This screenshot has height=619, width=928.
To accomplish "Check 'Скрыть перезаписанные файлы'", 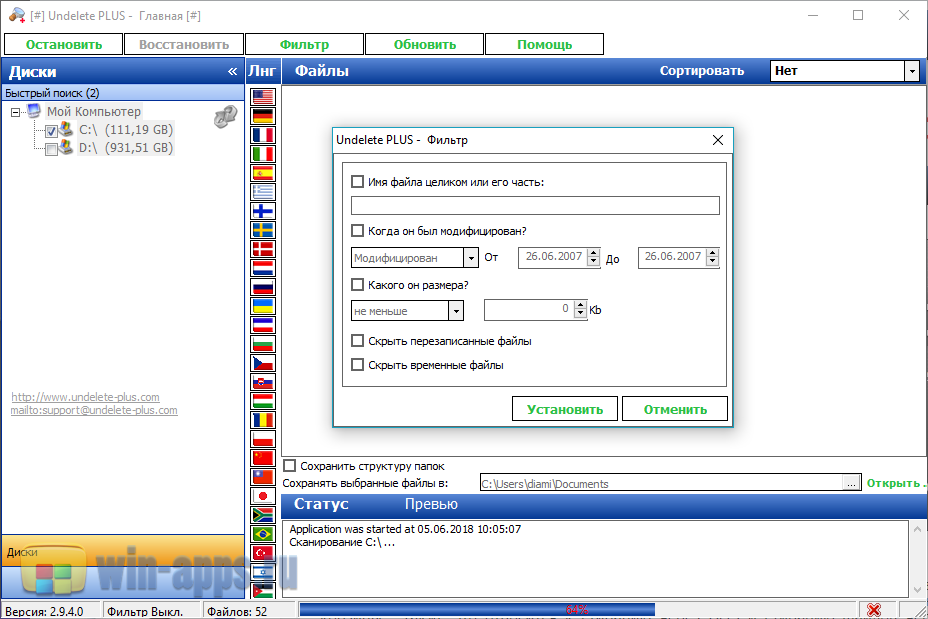I will [x=357, y=340].
